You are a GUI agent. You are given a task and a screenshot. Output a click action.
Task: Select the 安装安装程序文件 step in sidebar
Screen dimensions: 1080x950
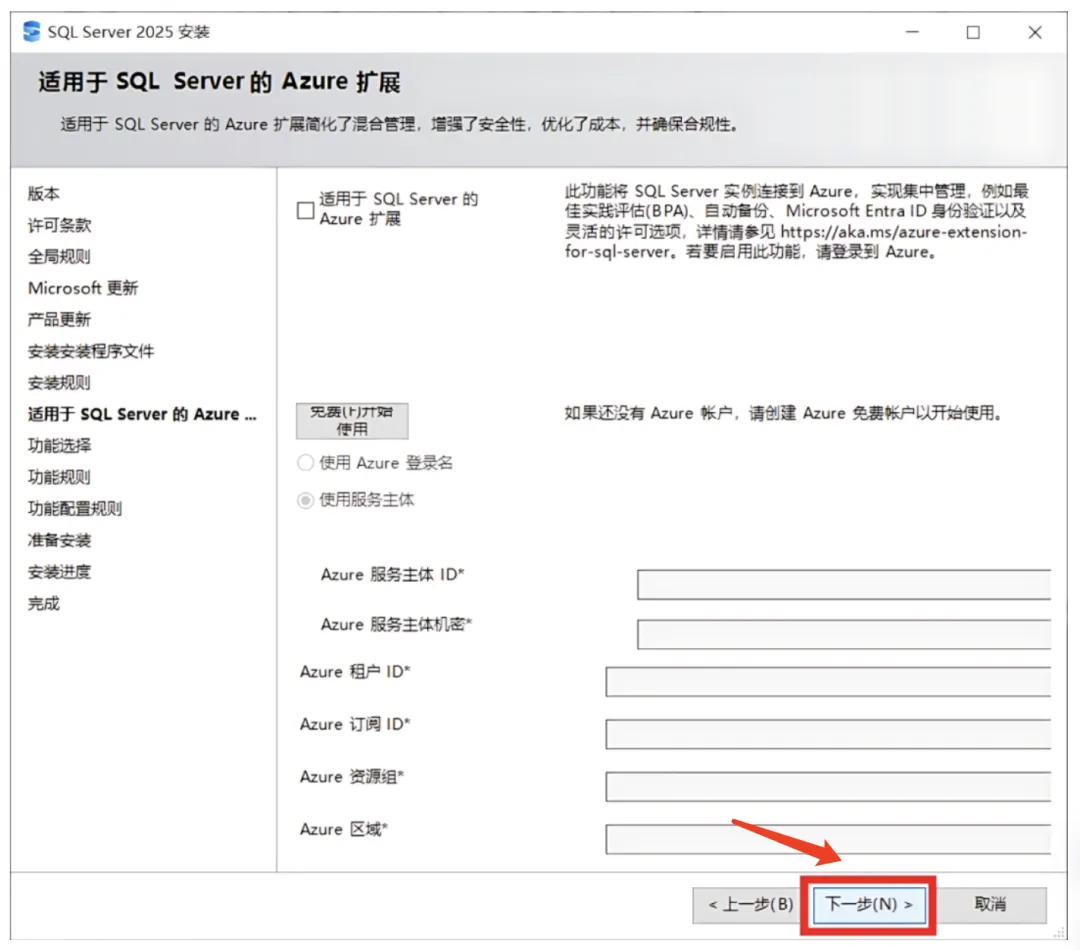click(x=91, y=351)
